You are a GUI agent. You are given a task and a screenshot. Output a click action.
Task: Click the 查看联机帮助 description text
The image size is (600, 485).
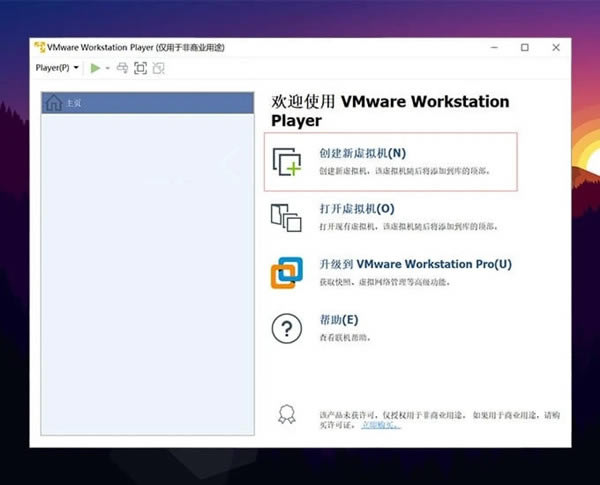345,338
